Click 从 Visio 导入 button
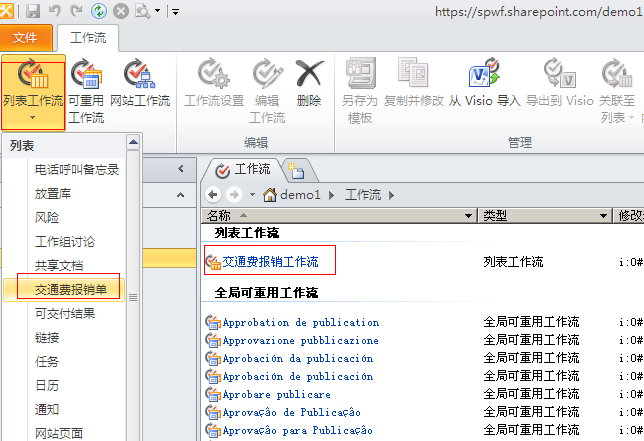644x441 pixels. [485, 84]
